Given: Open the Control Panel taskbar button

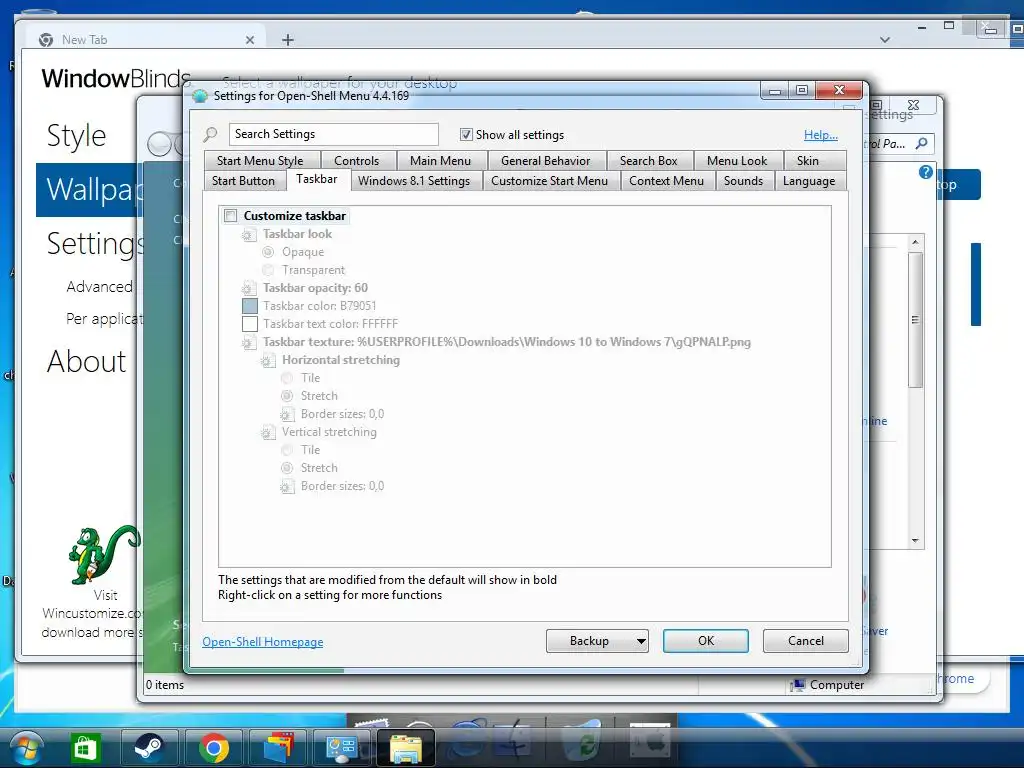Looking at the screenshot, I should pos(341,748).
